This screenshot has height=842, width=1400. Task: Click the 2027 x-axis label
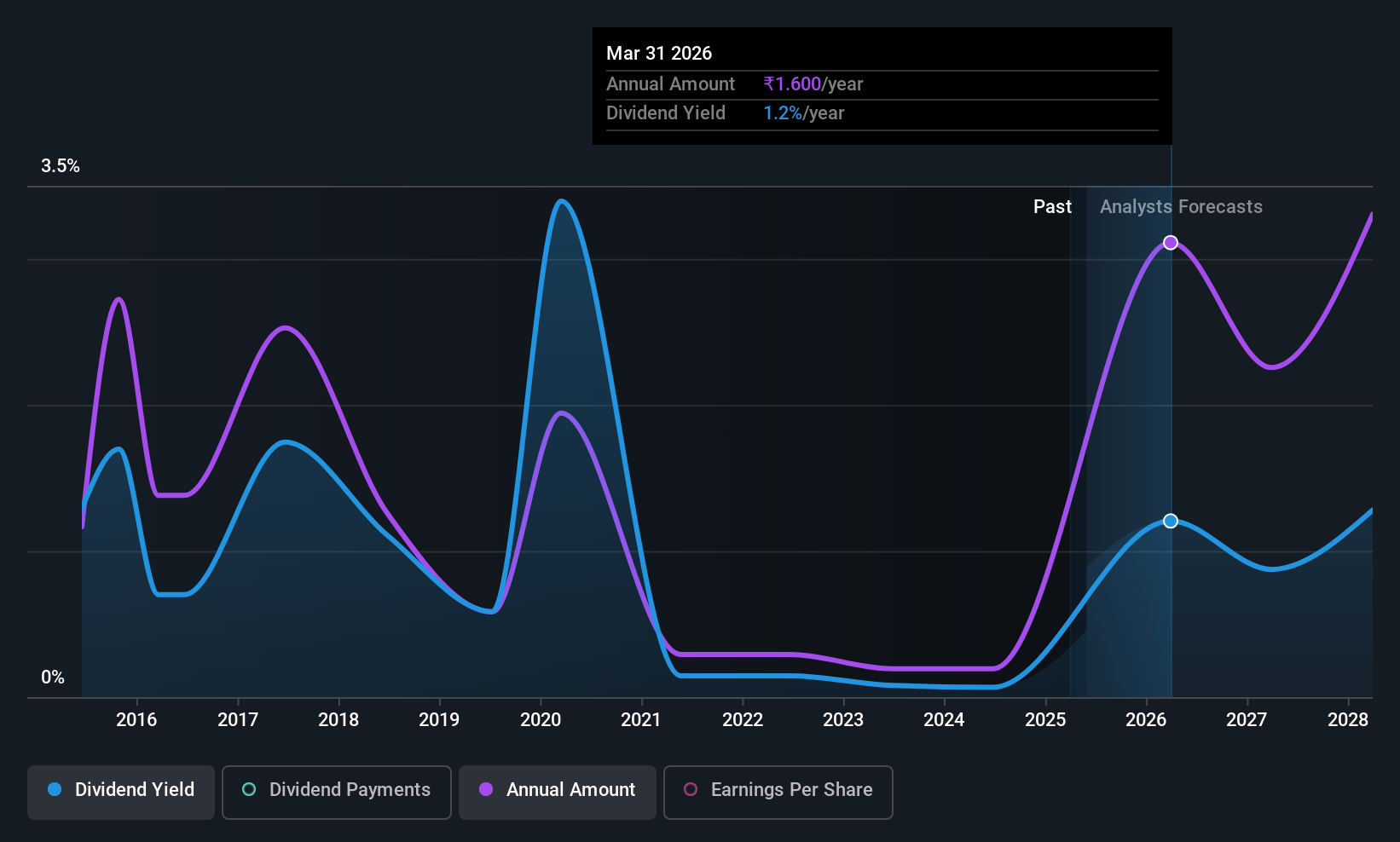pos(1247,720)
